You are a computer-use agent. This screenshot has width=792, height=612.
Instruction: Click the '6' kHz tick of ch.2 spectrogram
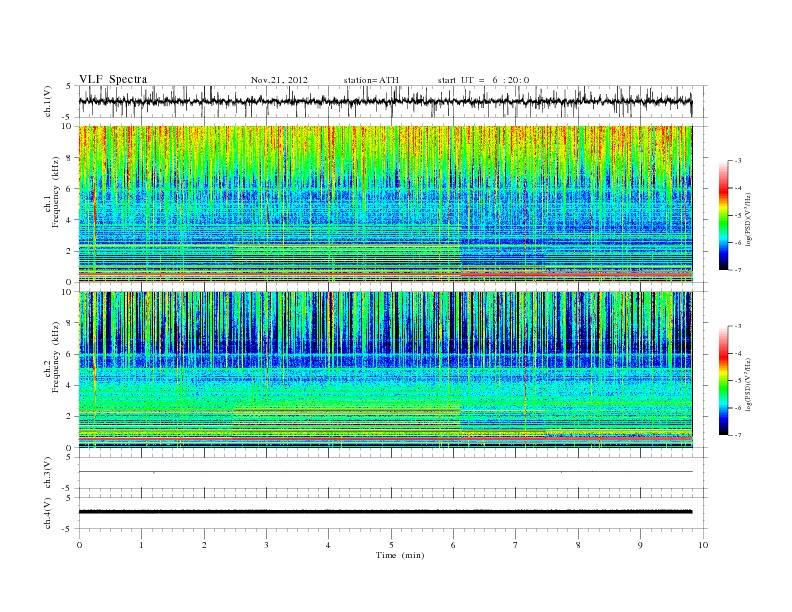(x=70, y=354)
